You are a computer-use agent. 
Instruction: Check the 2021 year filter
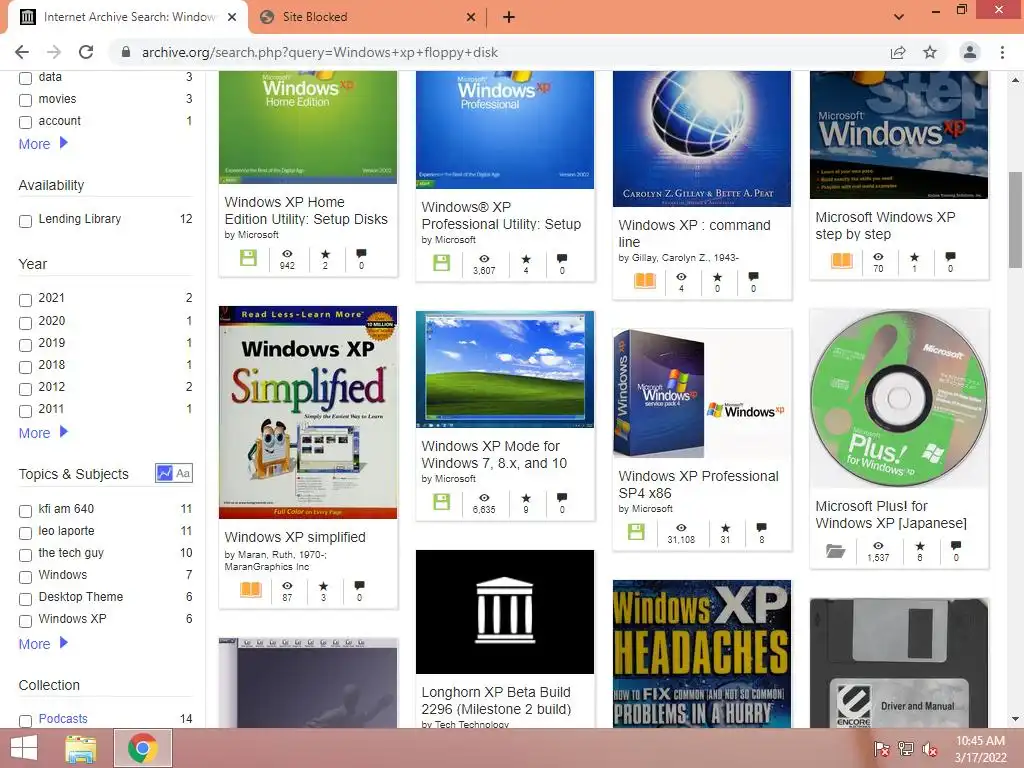[25, 300]
